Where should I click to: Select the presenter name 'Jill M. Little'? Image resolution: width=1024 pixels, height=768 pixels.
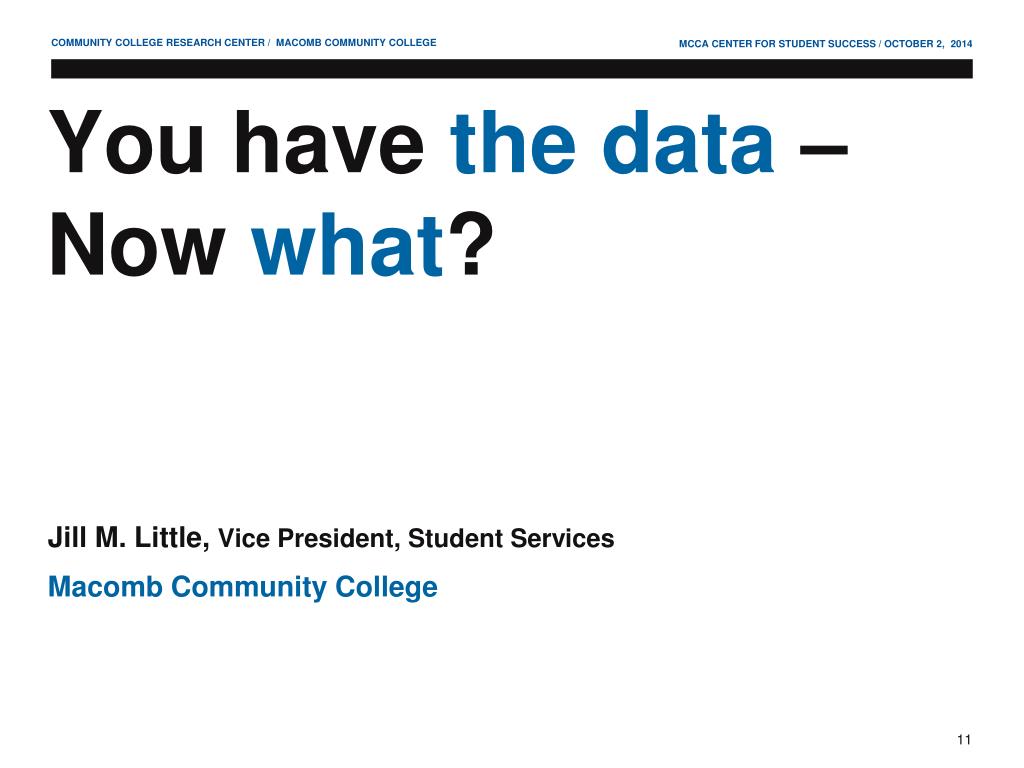click(129, 538)
